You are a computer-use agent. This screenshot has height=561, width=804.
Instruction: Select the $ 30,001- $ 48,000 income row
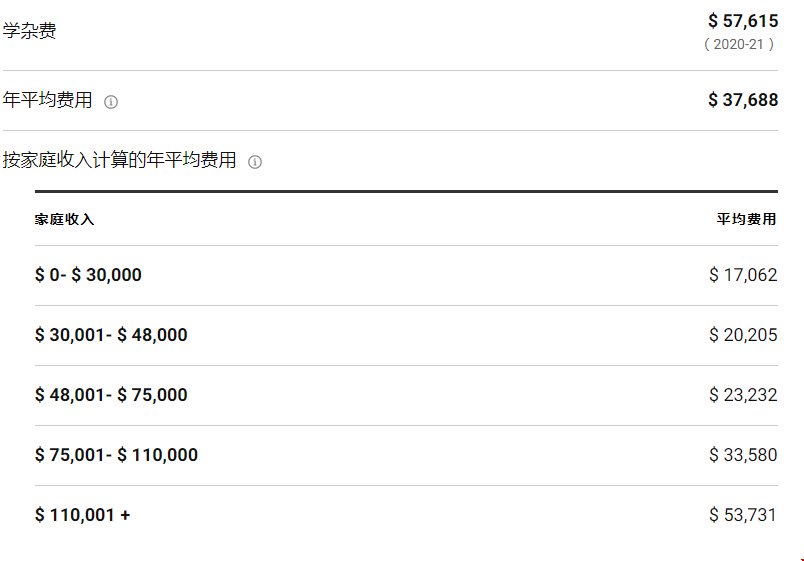point(111,335)
